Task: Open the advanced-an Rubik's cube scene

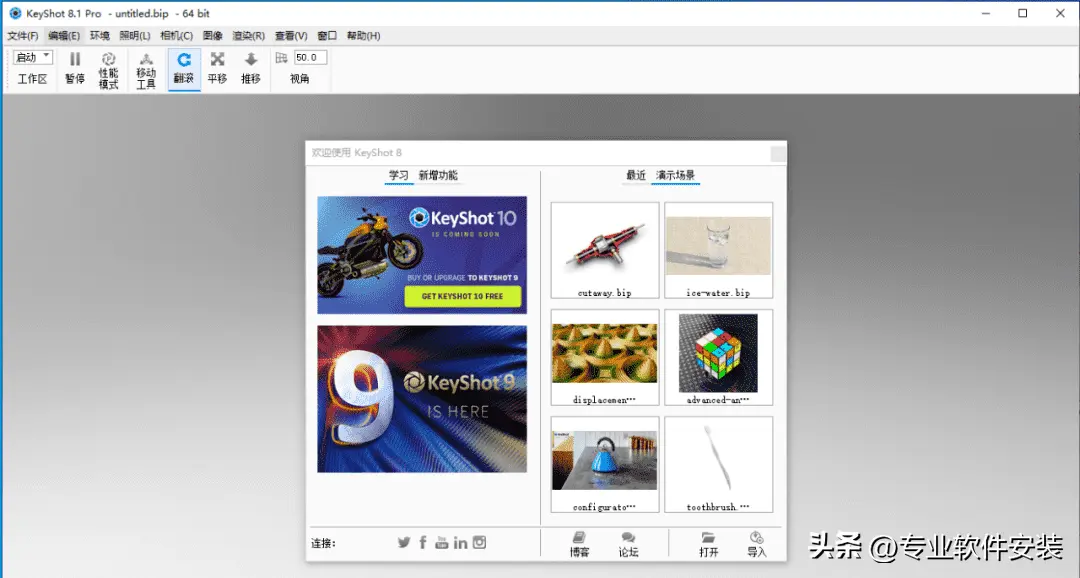Action: tap(718, 357)
